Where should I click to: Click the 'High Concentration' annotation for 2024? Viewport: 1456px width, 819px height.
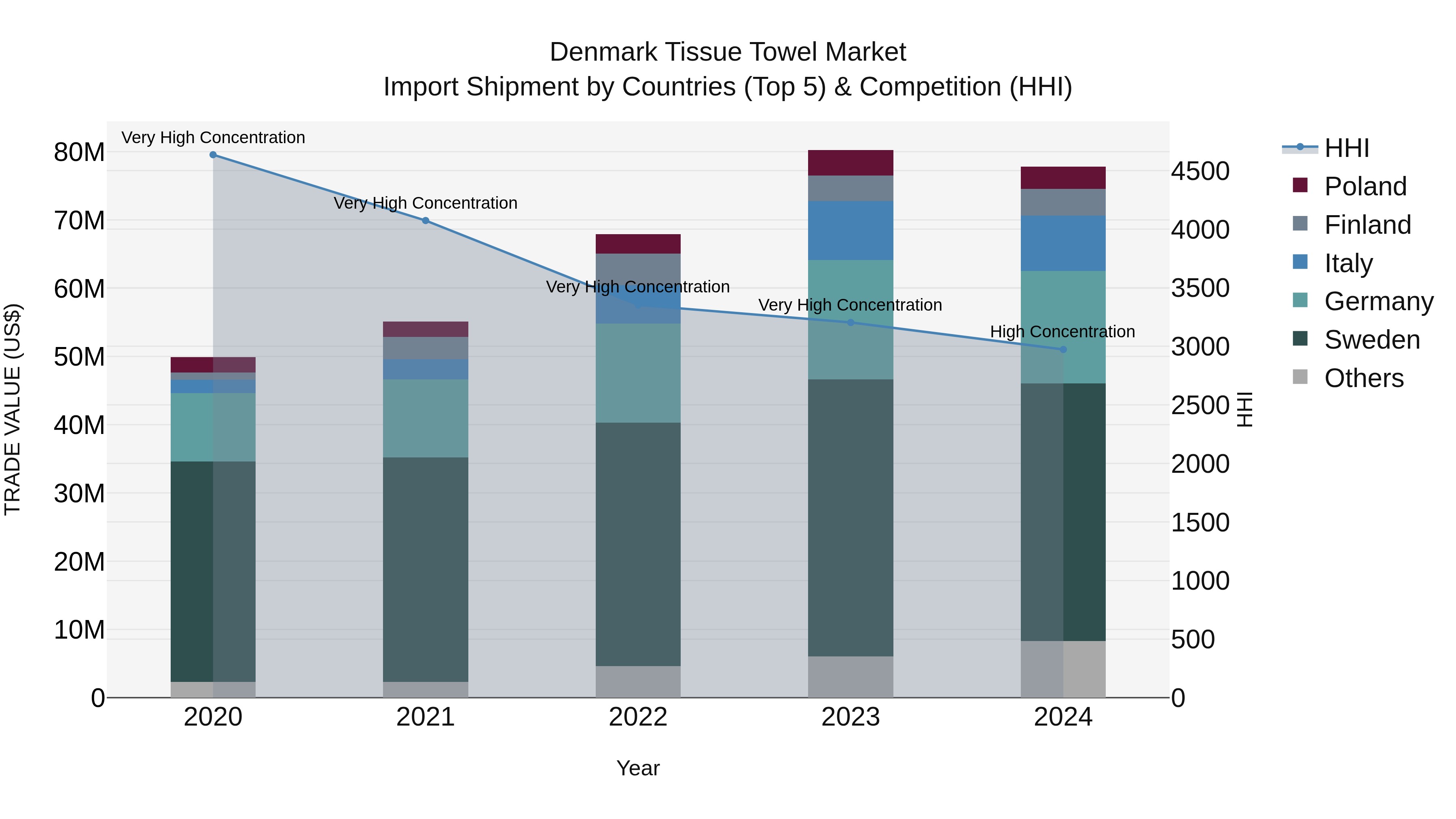(1062, 332)
